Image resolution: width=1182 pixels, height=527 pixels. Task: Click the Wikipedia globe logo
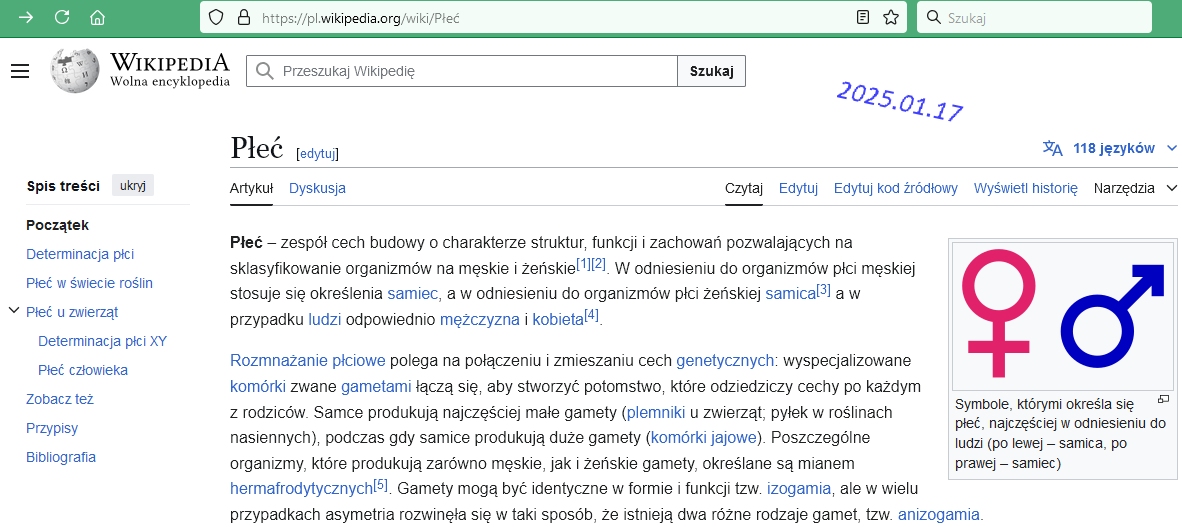point(75,71)
